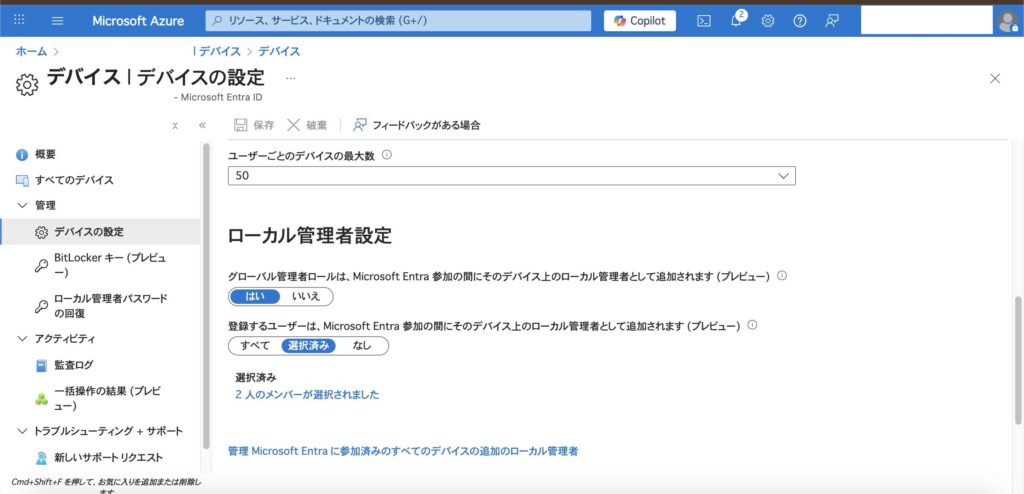This screenshot has height=494, width=1024.
Task: Click the sidebar expand/collapse arrows icon
Action: 175,125
